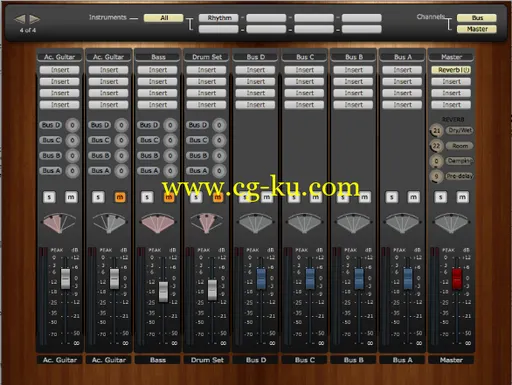Screen dimensions: 512x385
Task: Select empty group slot below Rhythm
Action: click(219, 29)
